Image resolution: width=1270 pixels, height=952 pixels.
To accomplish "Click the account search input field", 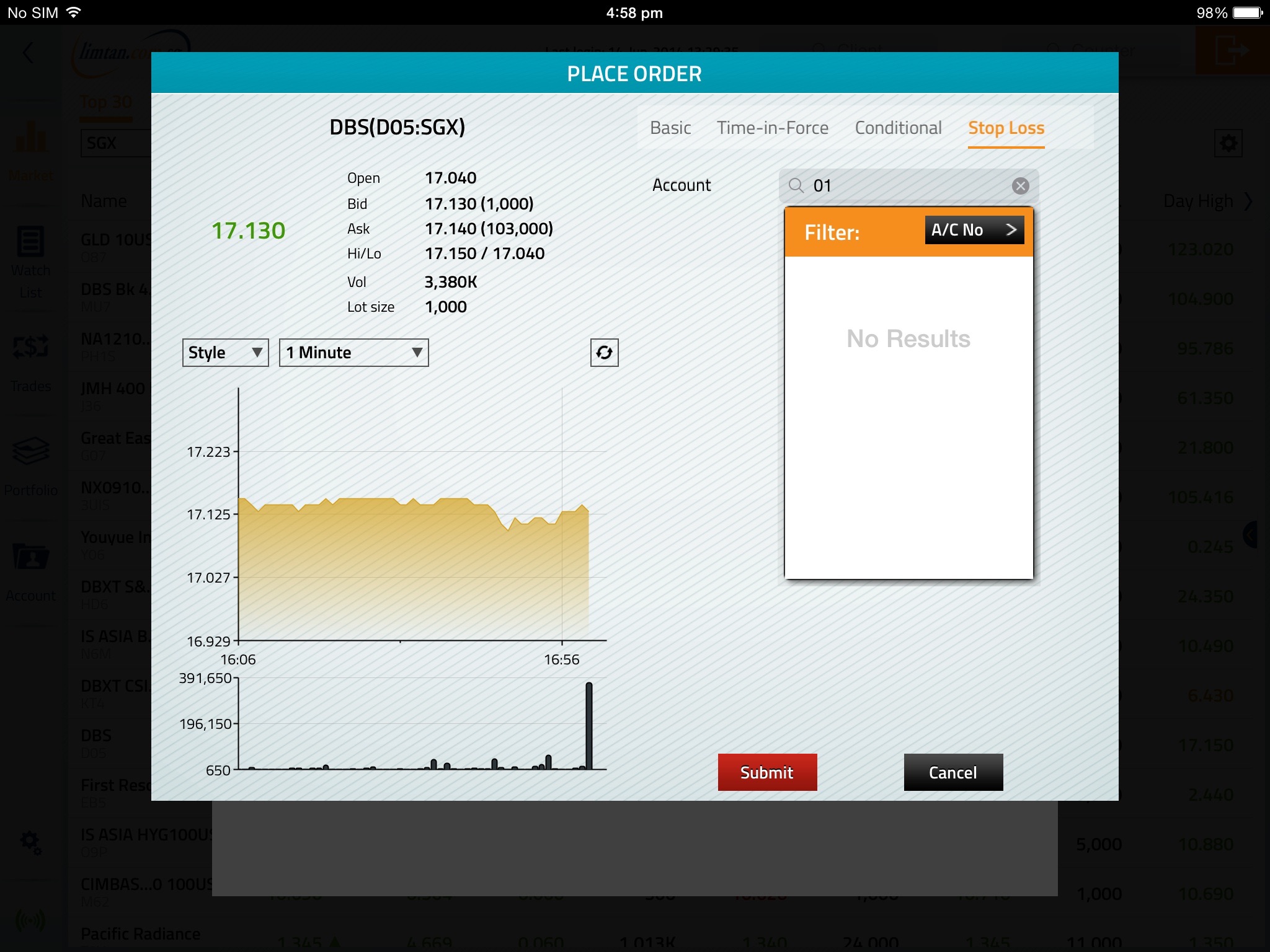I will (908, 185).
